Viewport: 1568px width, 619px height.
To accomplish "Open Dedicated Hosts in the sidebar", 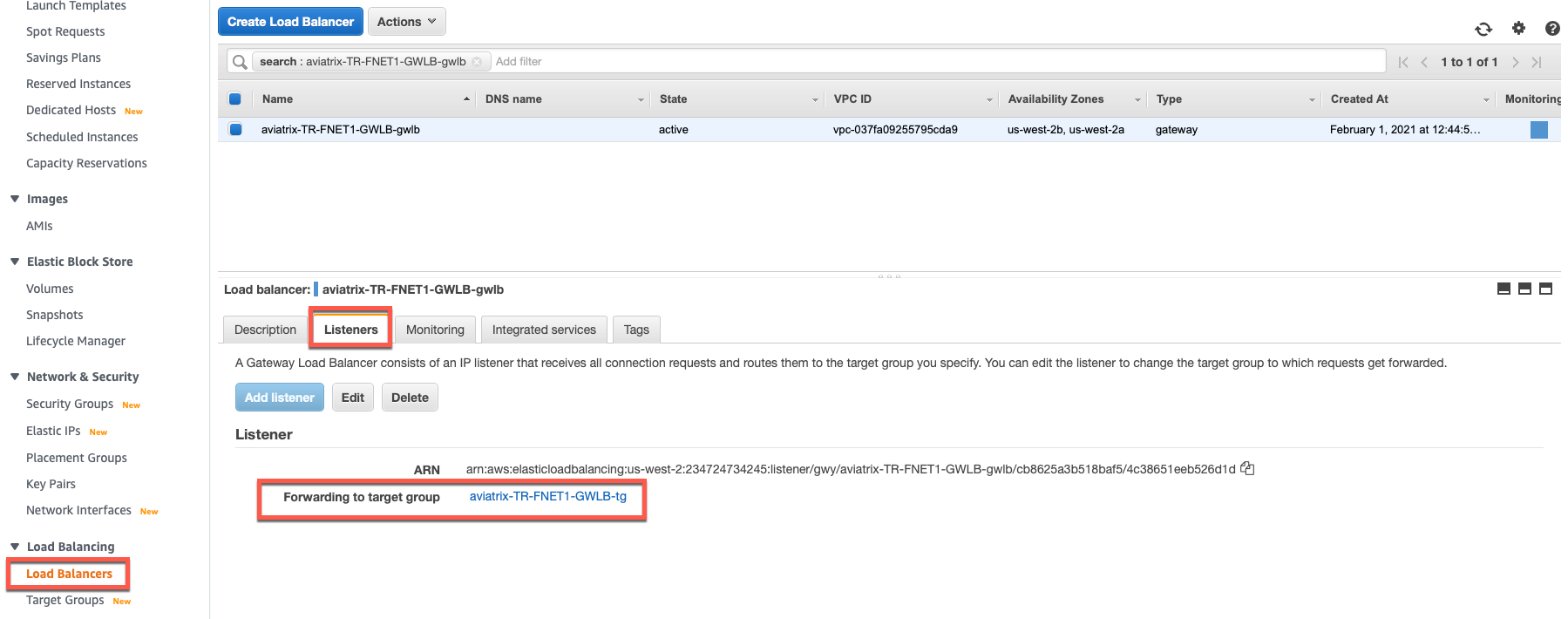I will coord(71,110).
